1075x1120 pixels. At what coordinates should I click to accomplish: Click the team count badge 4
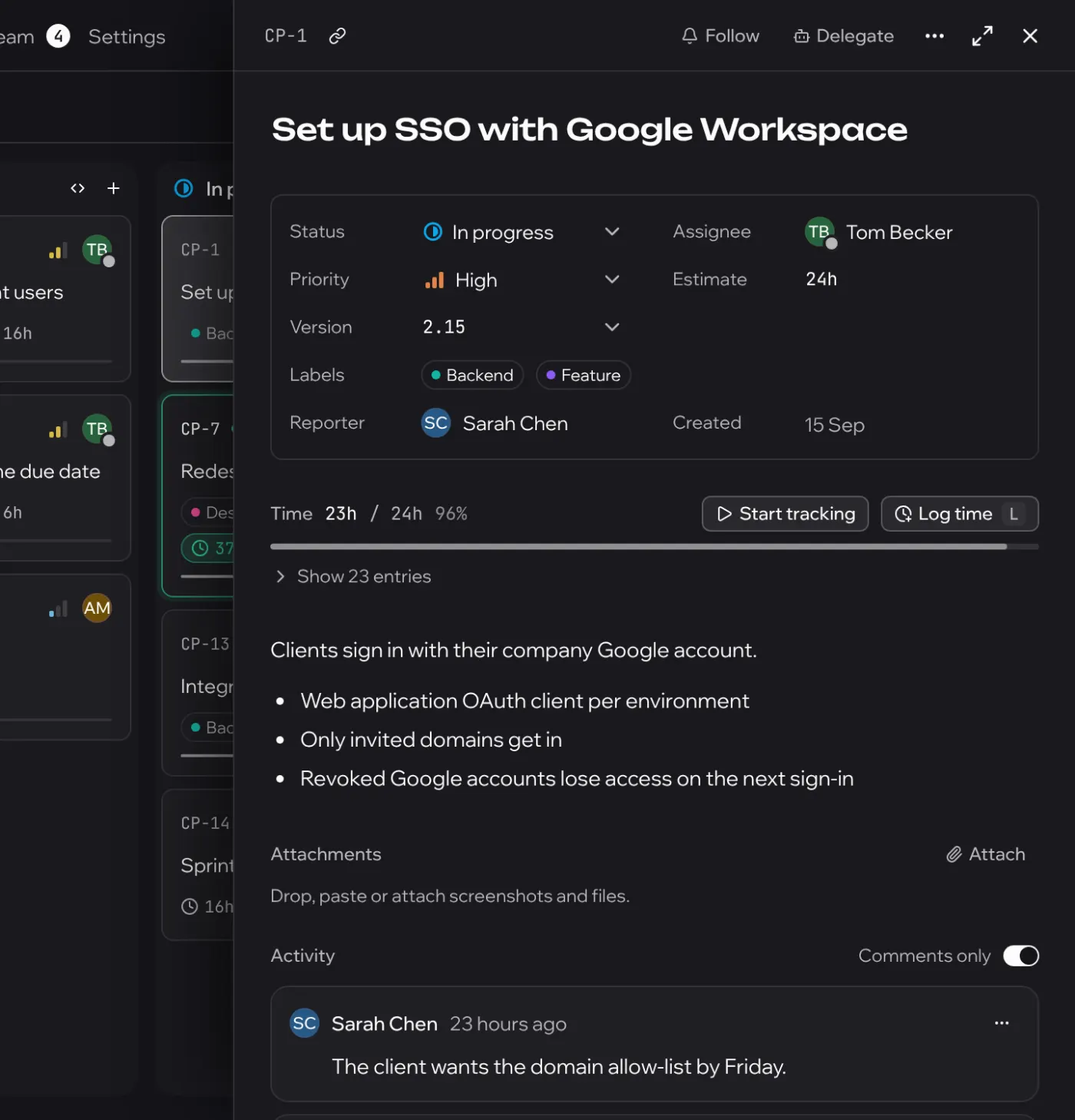[58, 36]
